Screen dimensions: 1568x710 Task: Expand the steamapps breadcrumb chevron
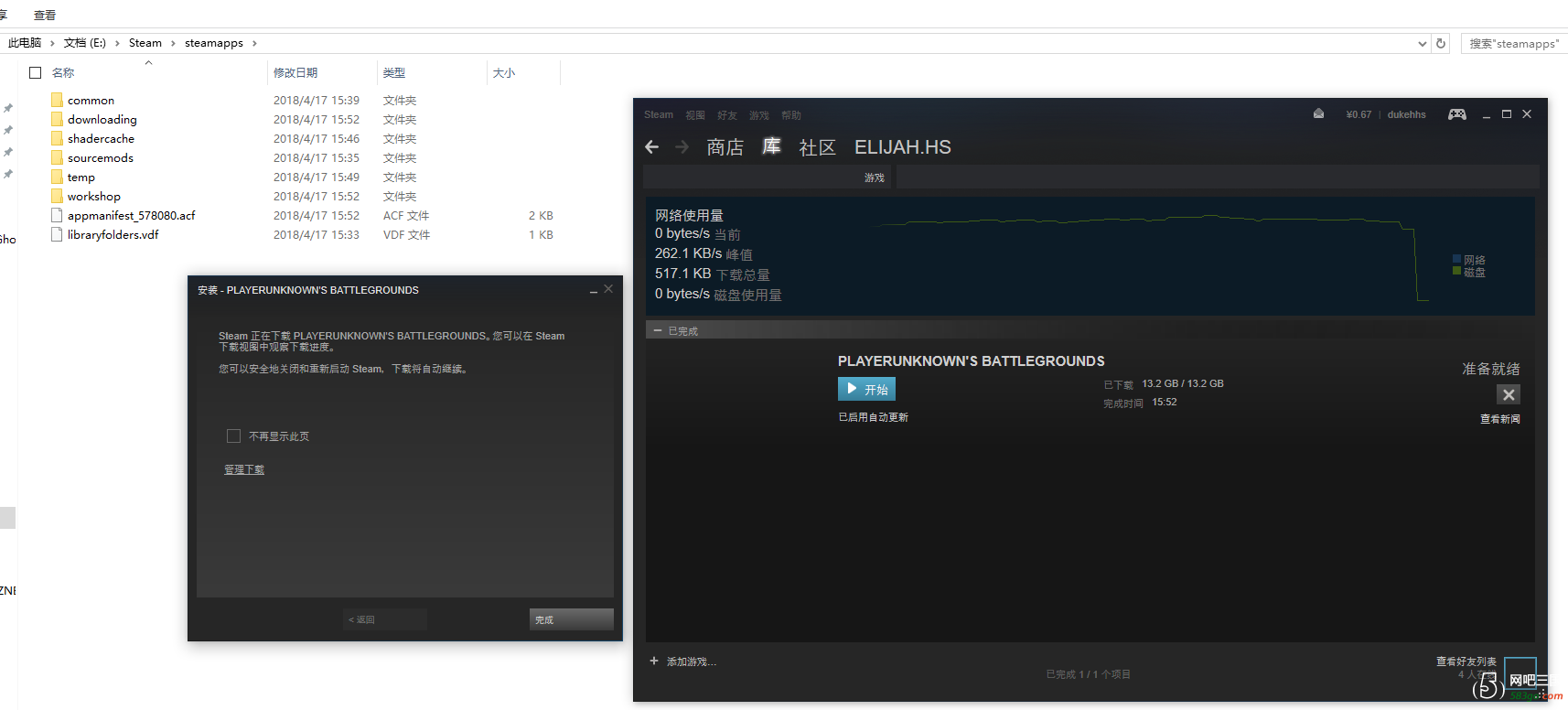coord(254,43)
